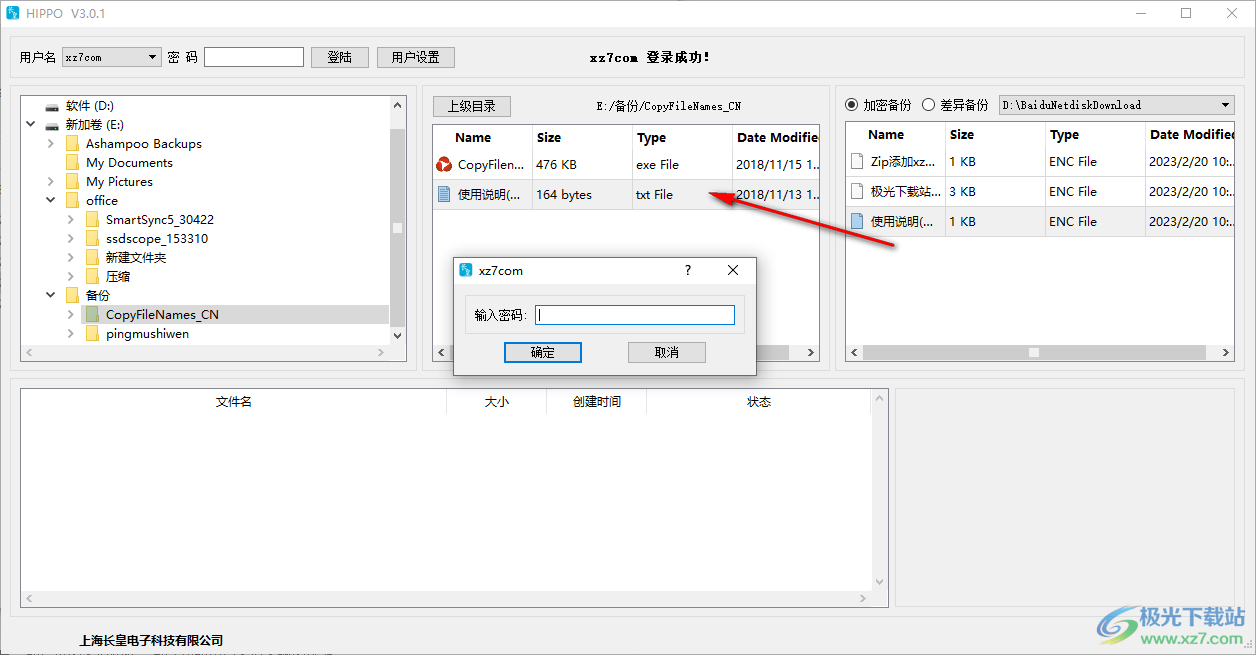
Task: Expand the ssdscope_153310 node
Action: pyautogui.click(x=71, y=239)
